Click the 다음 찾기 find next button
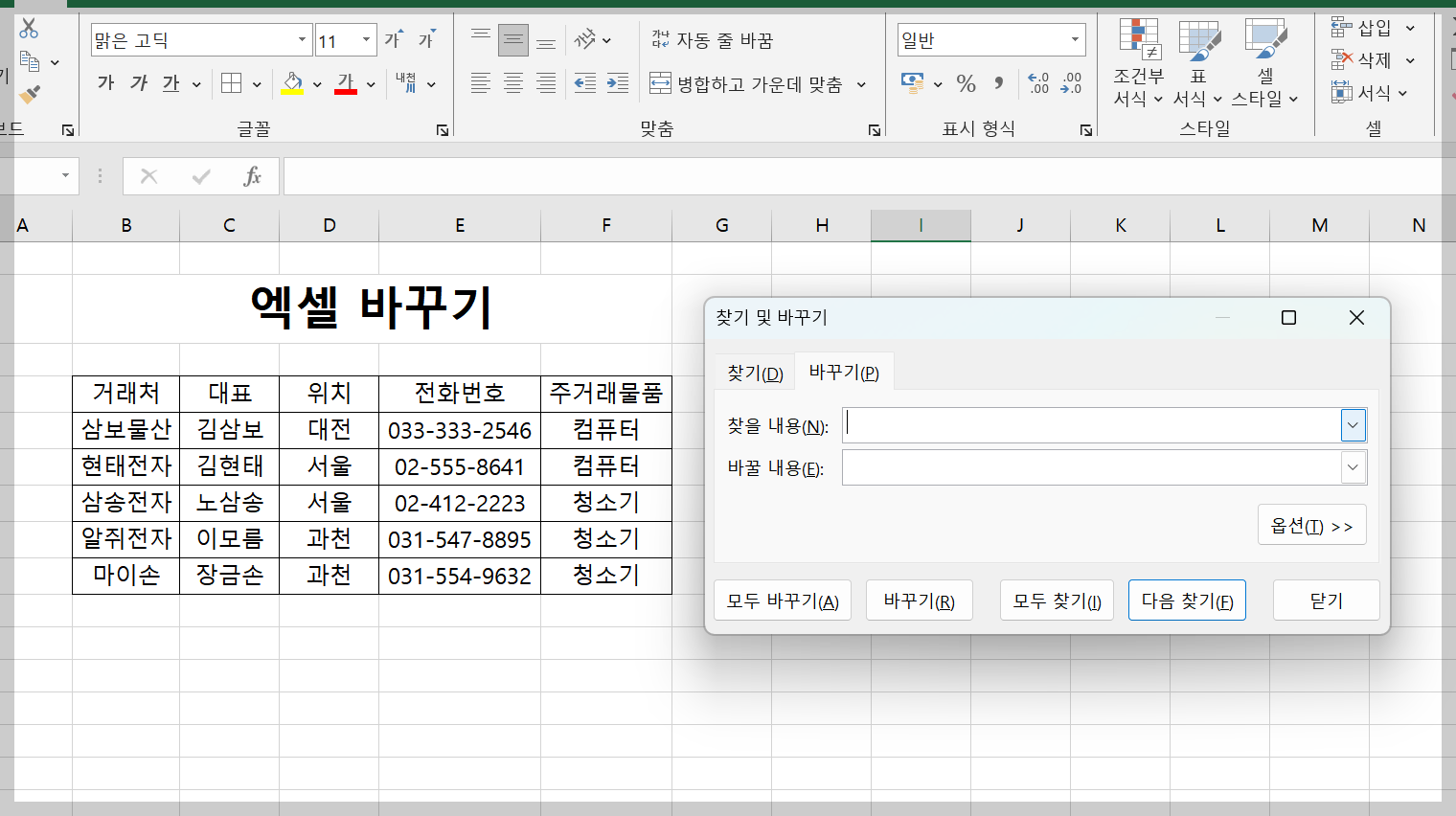 [x=1186, y=600]
